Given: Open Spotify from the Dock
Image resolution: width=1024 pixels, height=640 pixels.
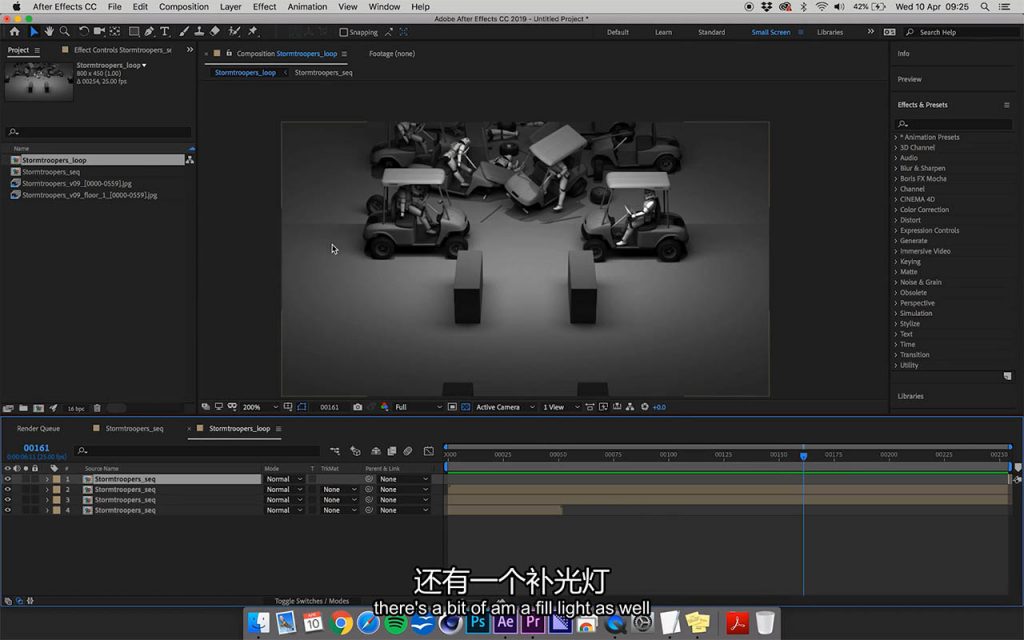Looking at the screenshot, I should point(396,624).
